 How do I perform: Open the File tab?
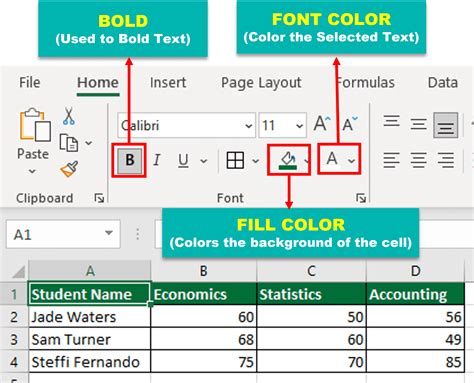click(30, 82)
